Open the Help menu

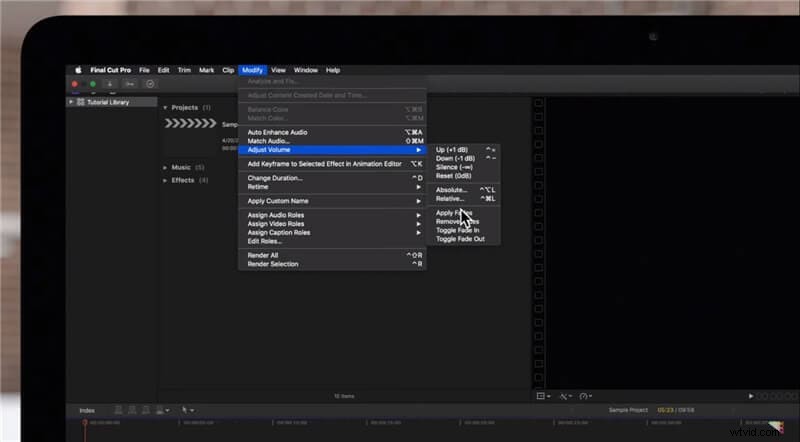point(333,70)
